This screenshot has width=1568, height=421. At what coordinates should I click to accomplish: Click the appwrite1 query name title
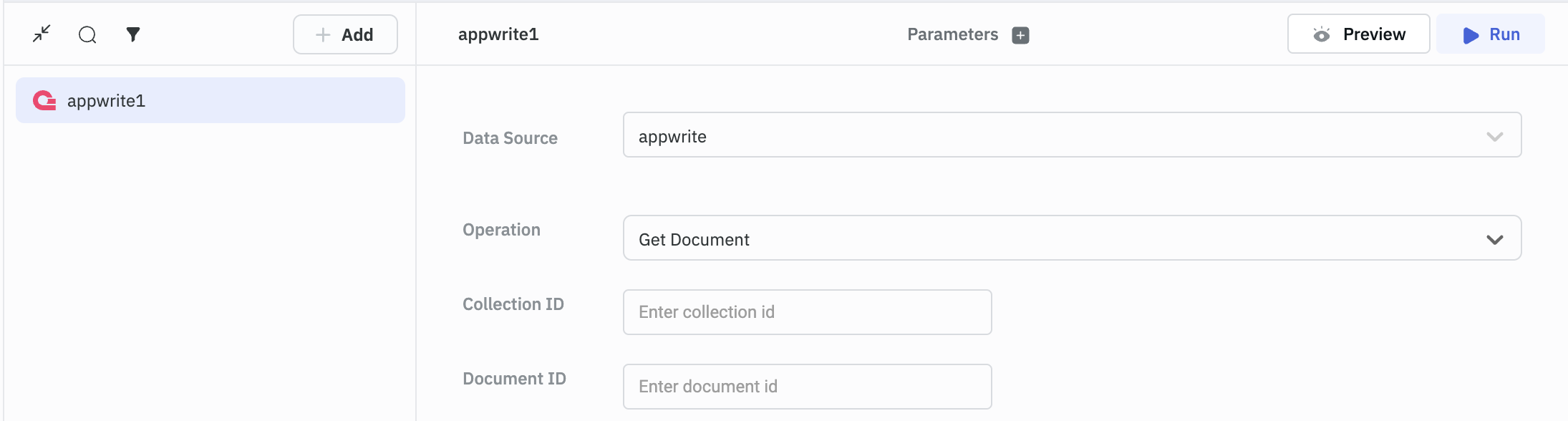498,34
